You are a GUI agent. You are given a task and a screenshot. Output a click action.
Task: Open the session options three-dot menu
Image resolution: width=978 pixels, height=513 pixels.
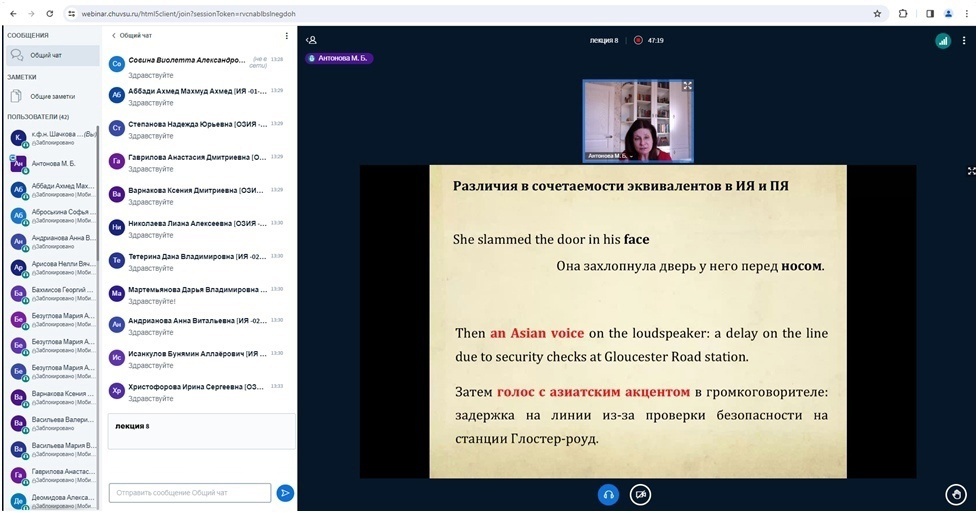(x=964, y=41)
